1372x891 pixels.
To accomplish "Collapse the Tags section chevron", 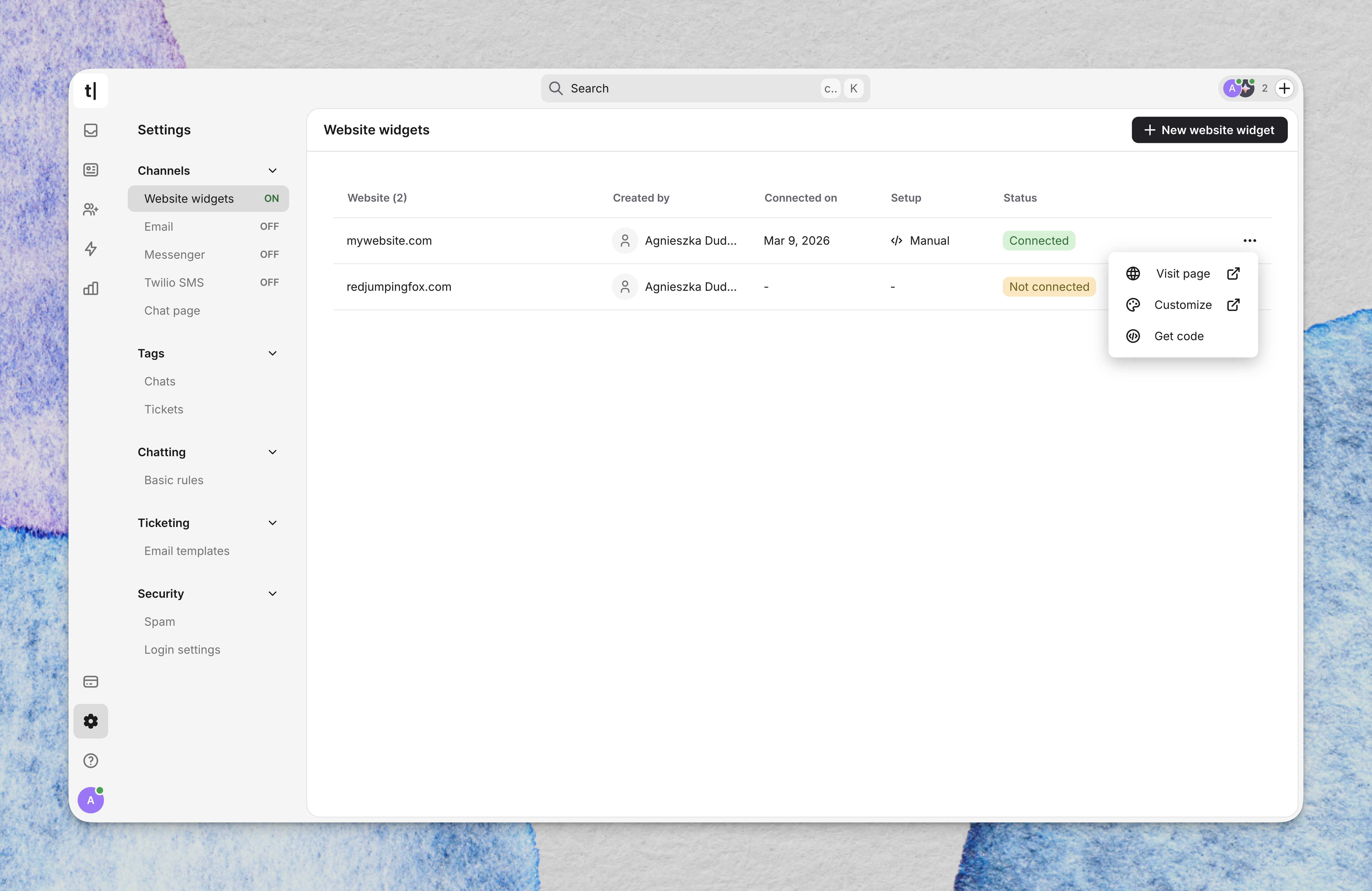I will click(273, 354).
